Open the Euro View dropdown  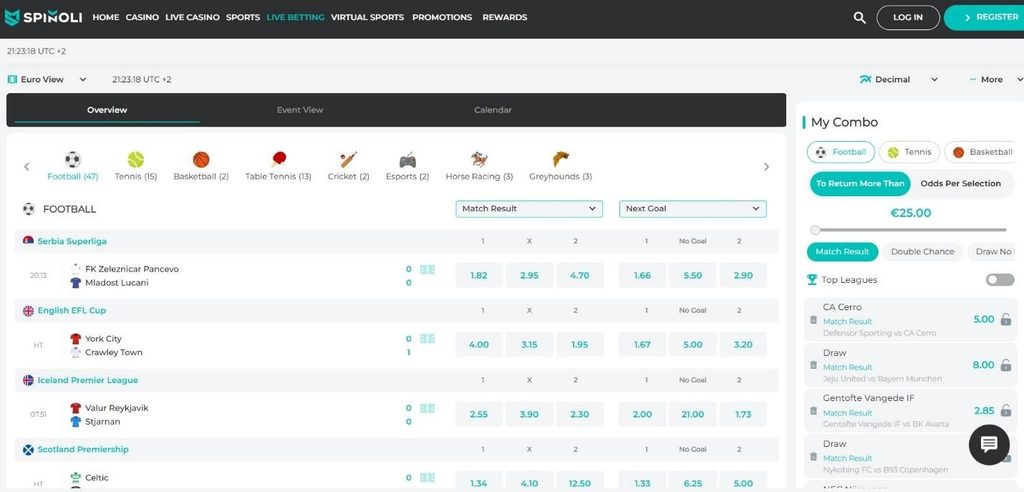(47, 80)
